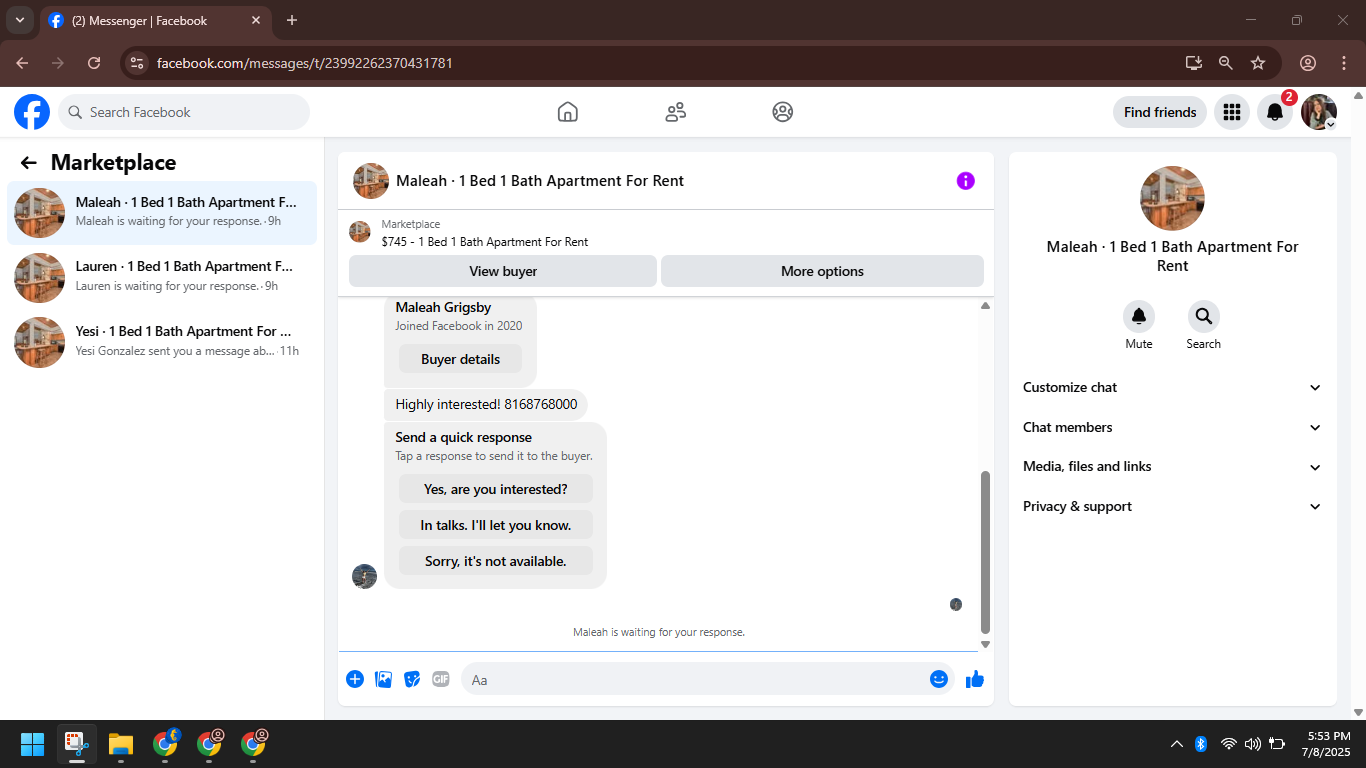Send quick reply 'Yes, are you interested?'
Screen dimensions: 1366x768
click(x=496, y=489)
